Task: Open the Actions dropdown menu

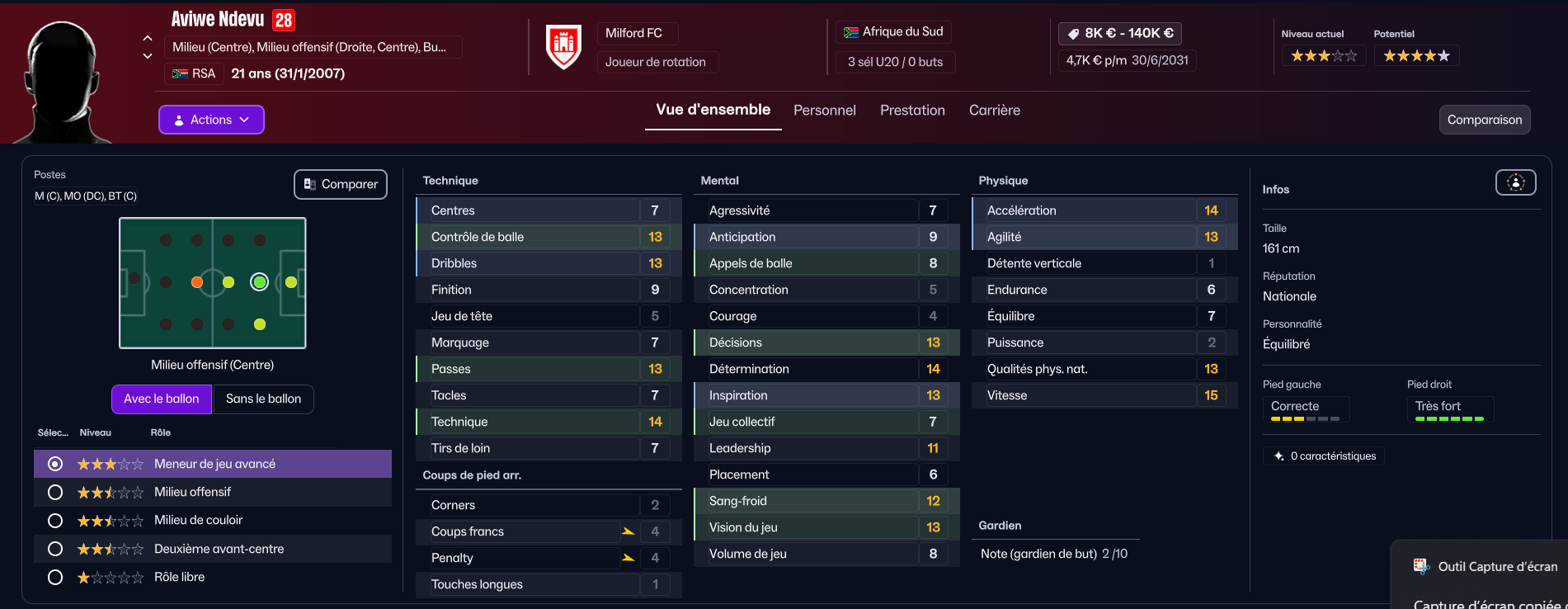Action: pyautogui.click(x=211, y=120)
